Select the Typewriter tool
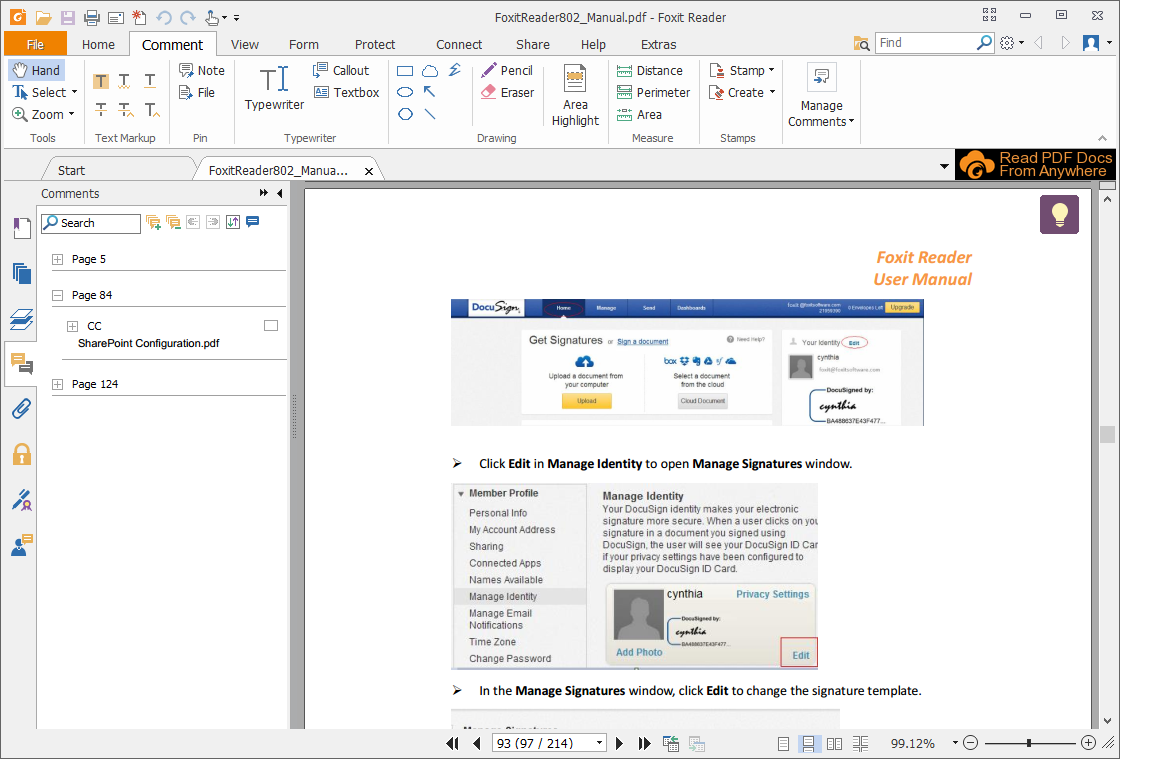The width and height of the screenshot is (1152, 759). coord(274,88)
